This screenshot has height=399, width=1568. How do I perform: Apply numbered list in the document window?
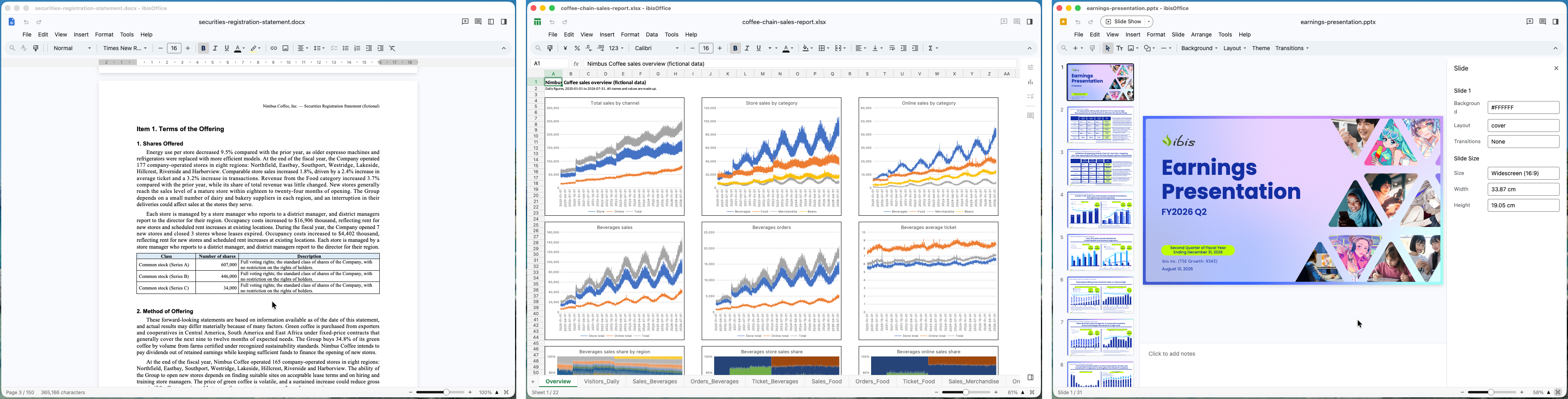pyautogui.click(x=357, y=49)
